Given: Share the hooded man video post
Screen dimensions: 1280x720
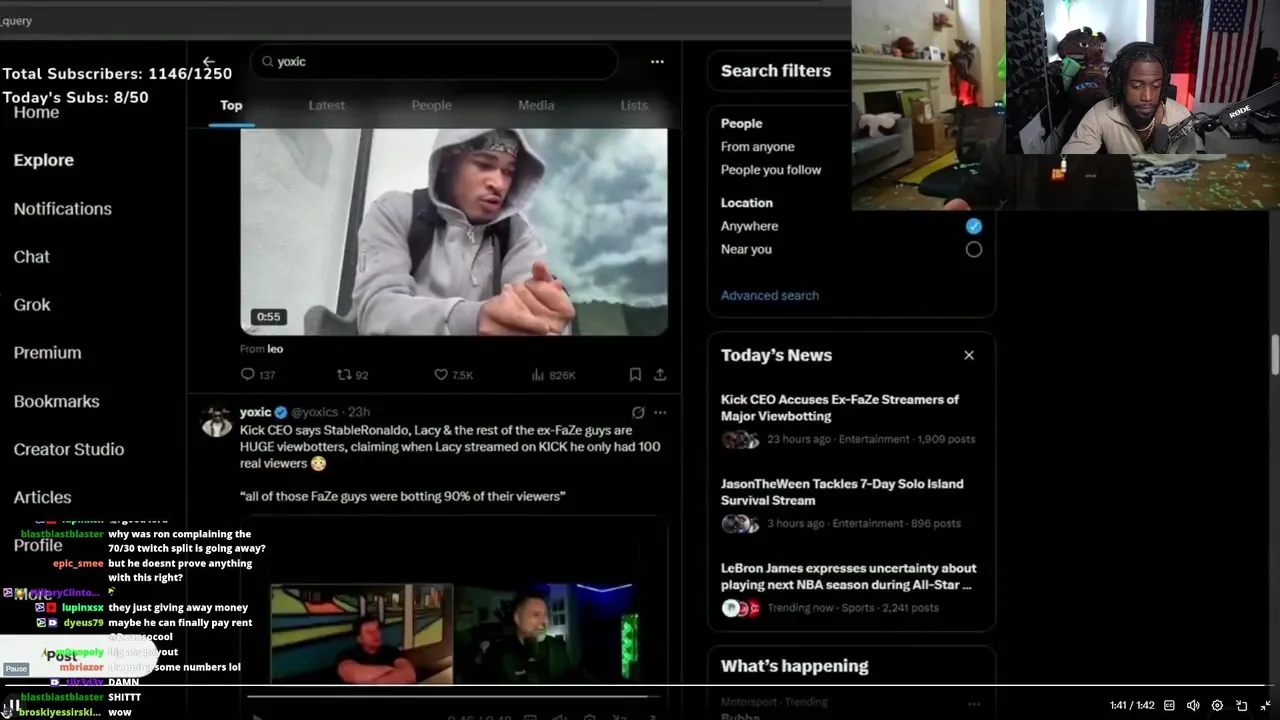Looking at the screenshot, I should [660, 375].
